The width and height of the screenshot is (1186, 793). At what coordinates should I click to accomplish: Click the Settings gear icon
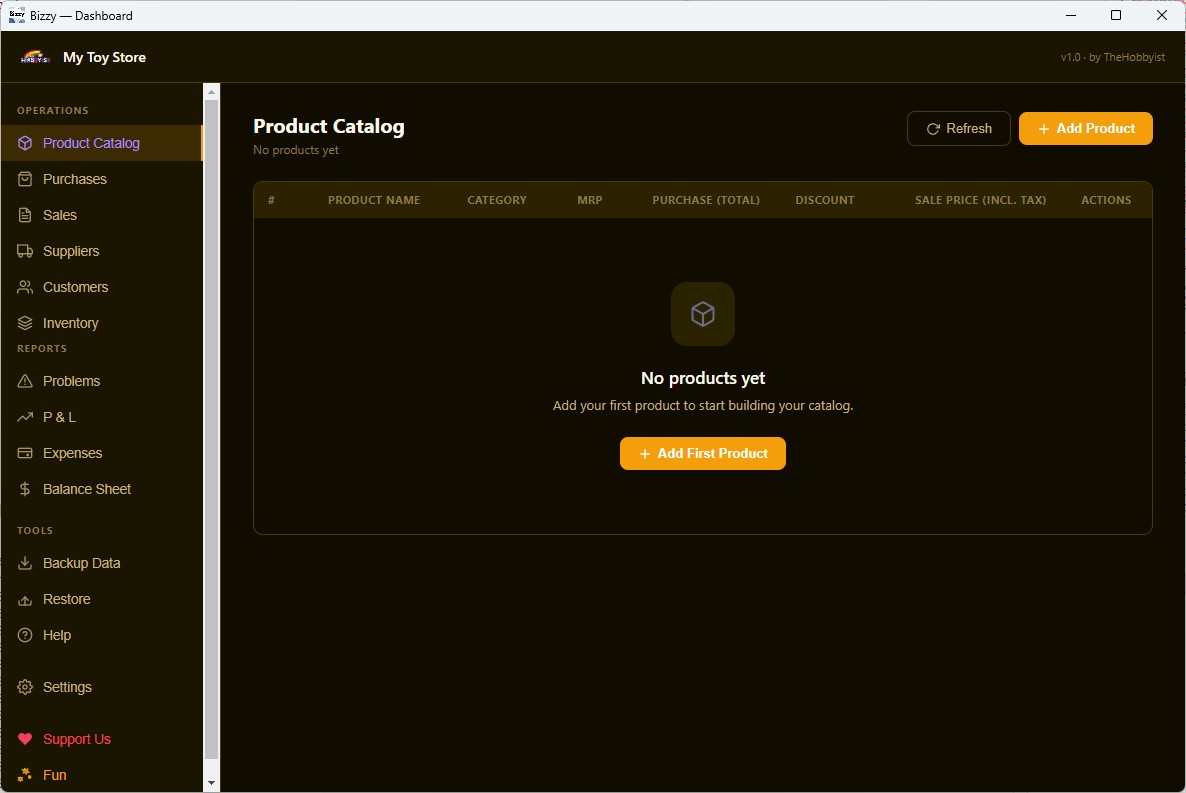(24, 687)
